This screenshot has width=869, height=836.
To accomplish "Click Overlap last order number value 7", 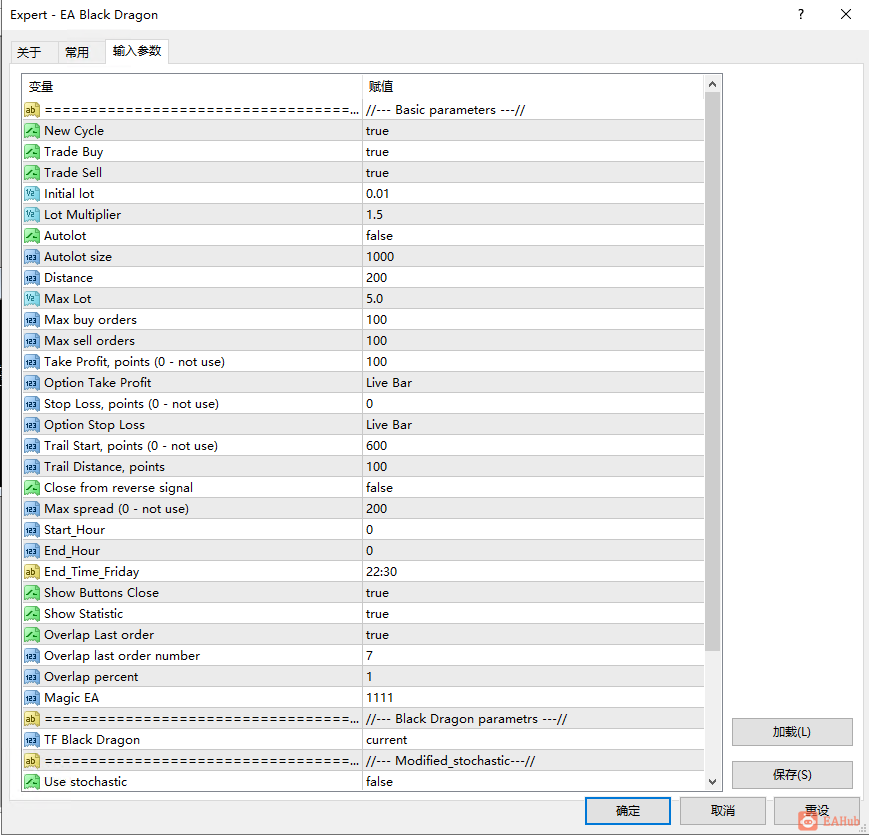I will (x=370, y=656).
